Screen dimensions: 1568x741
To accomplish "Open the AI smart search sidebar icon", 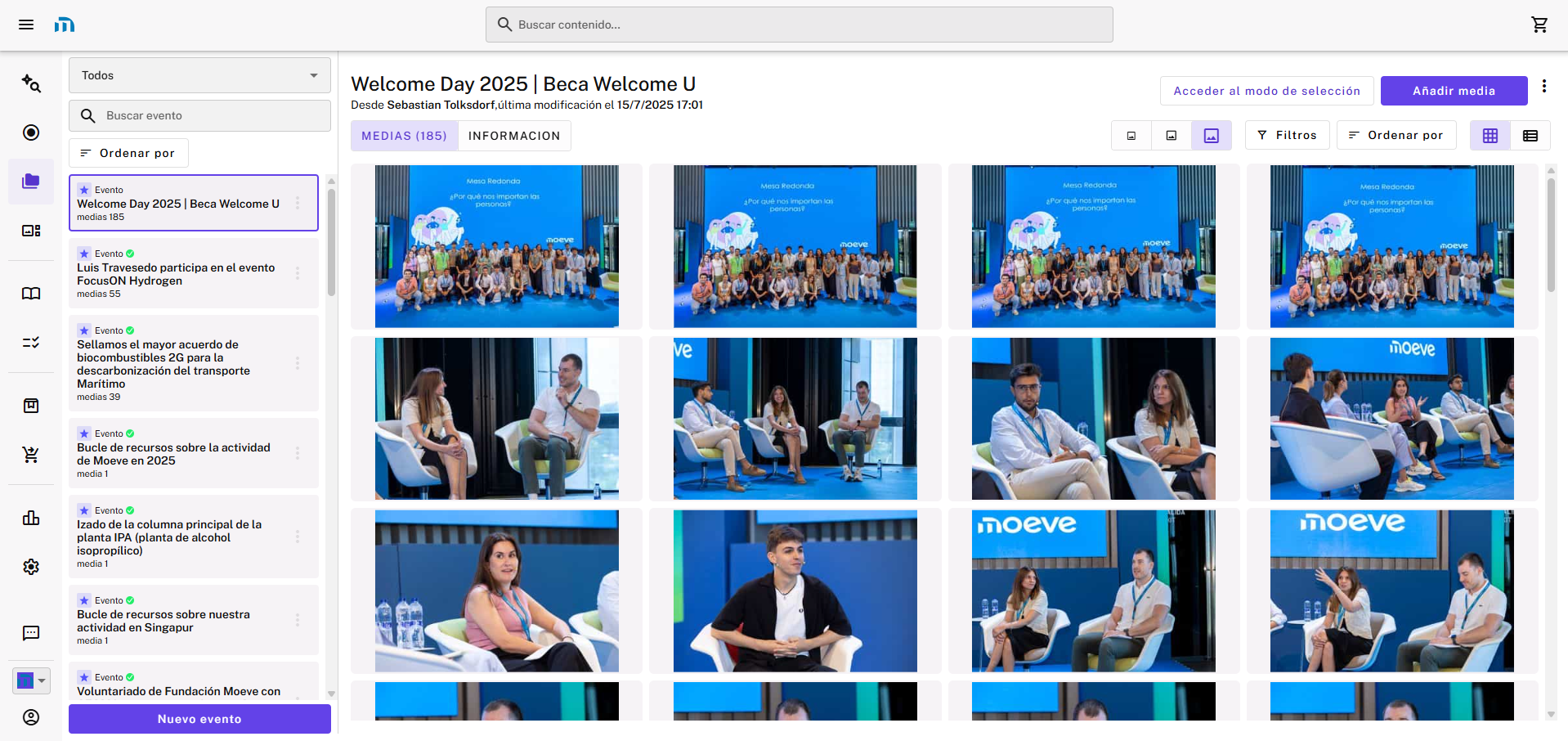I will (x=31, y=83).
